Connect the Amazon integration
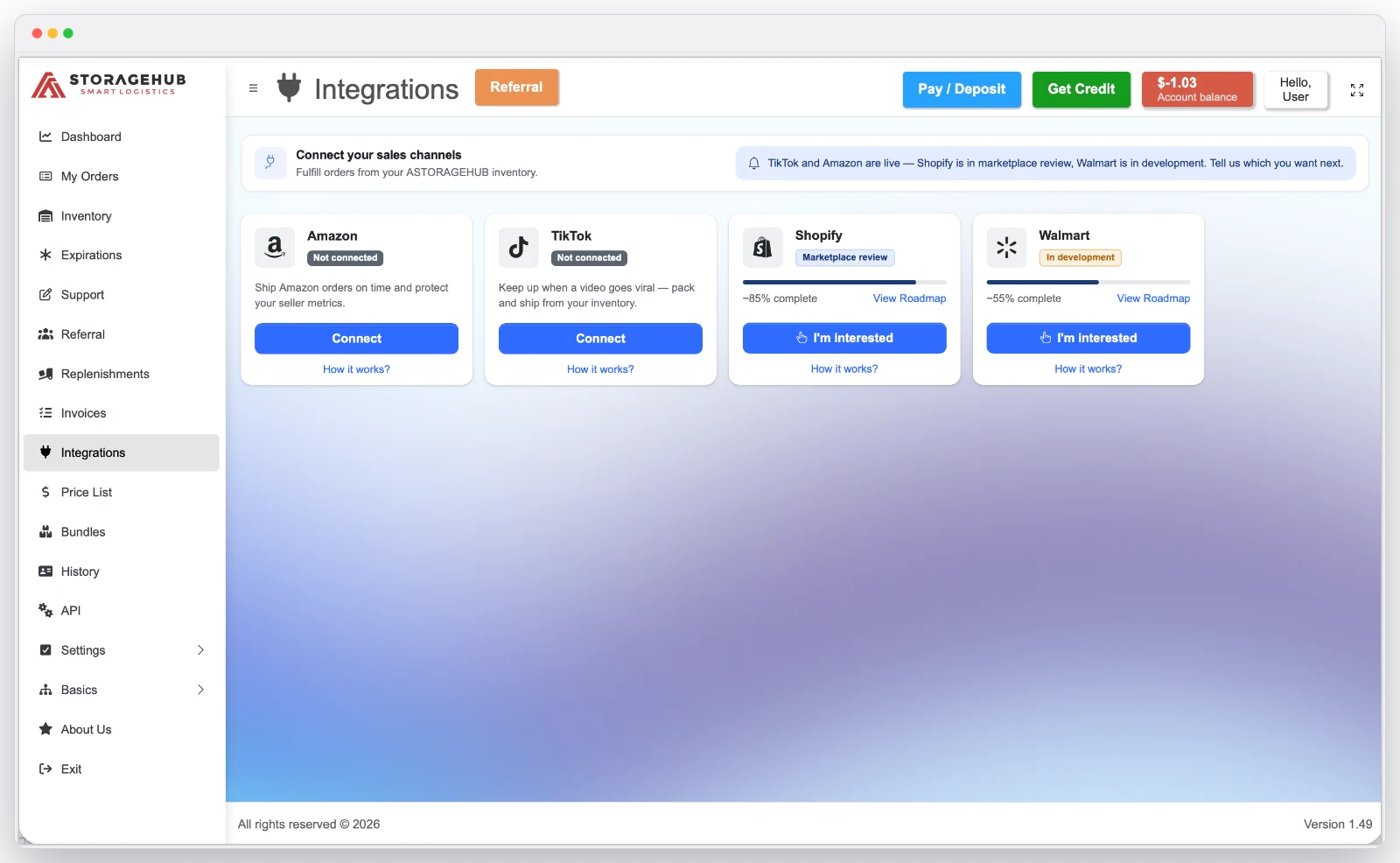 click(x=356, y=339)
